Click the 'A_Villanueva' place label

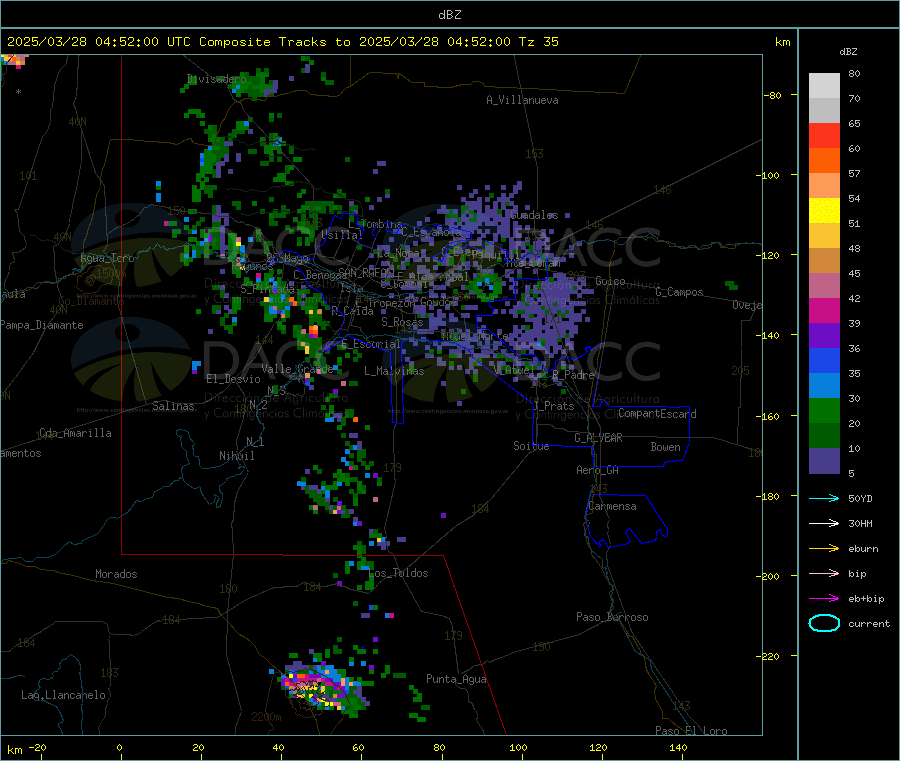pyautogui.click(x=522, y=100)
